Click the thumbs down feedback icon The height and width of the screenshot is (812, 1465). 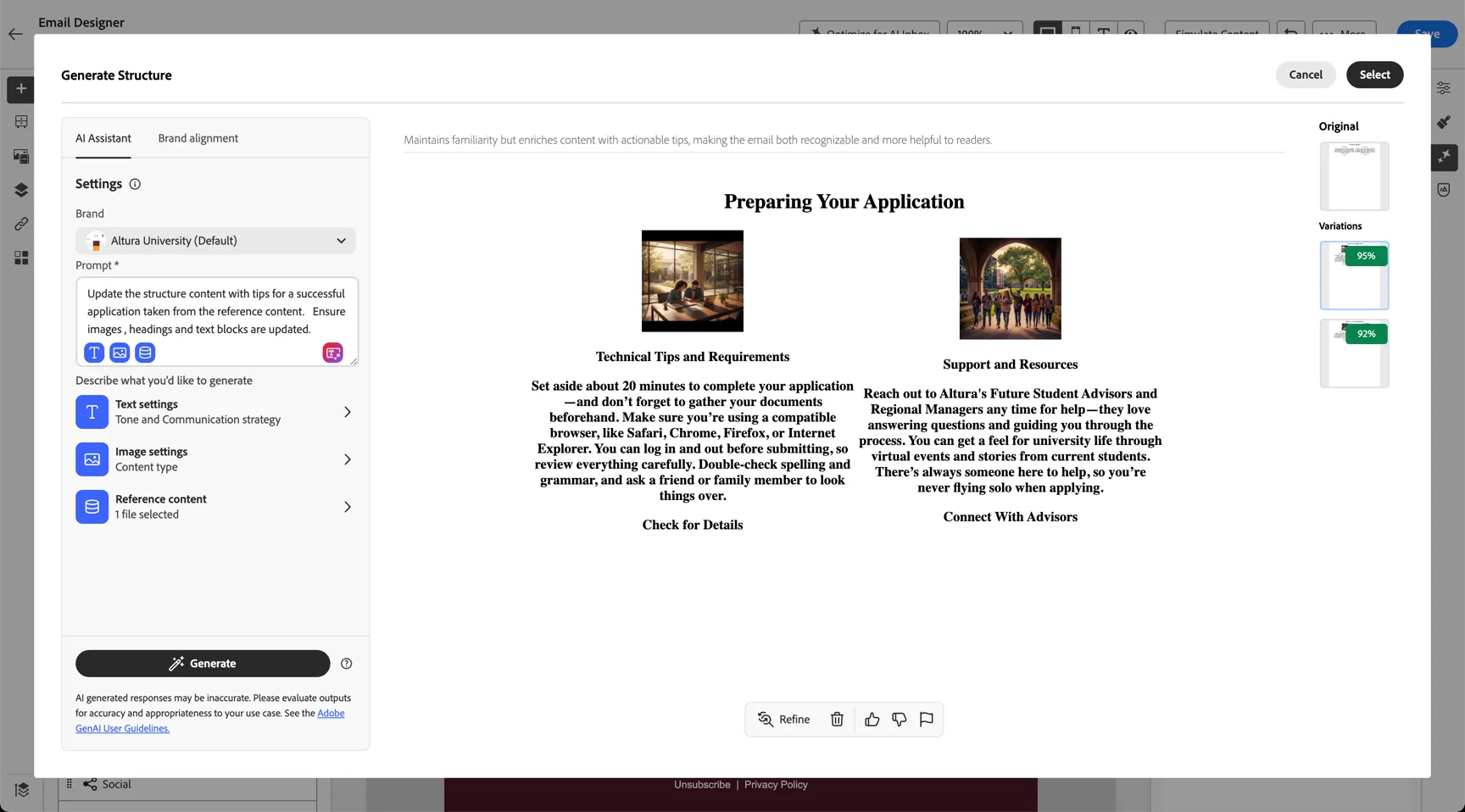point(899,720)
